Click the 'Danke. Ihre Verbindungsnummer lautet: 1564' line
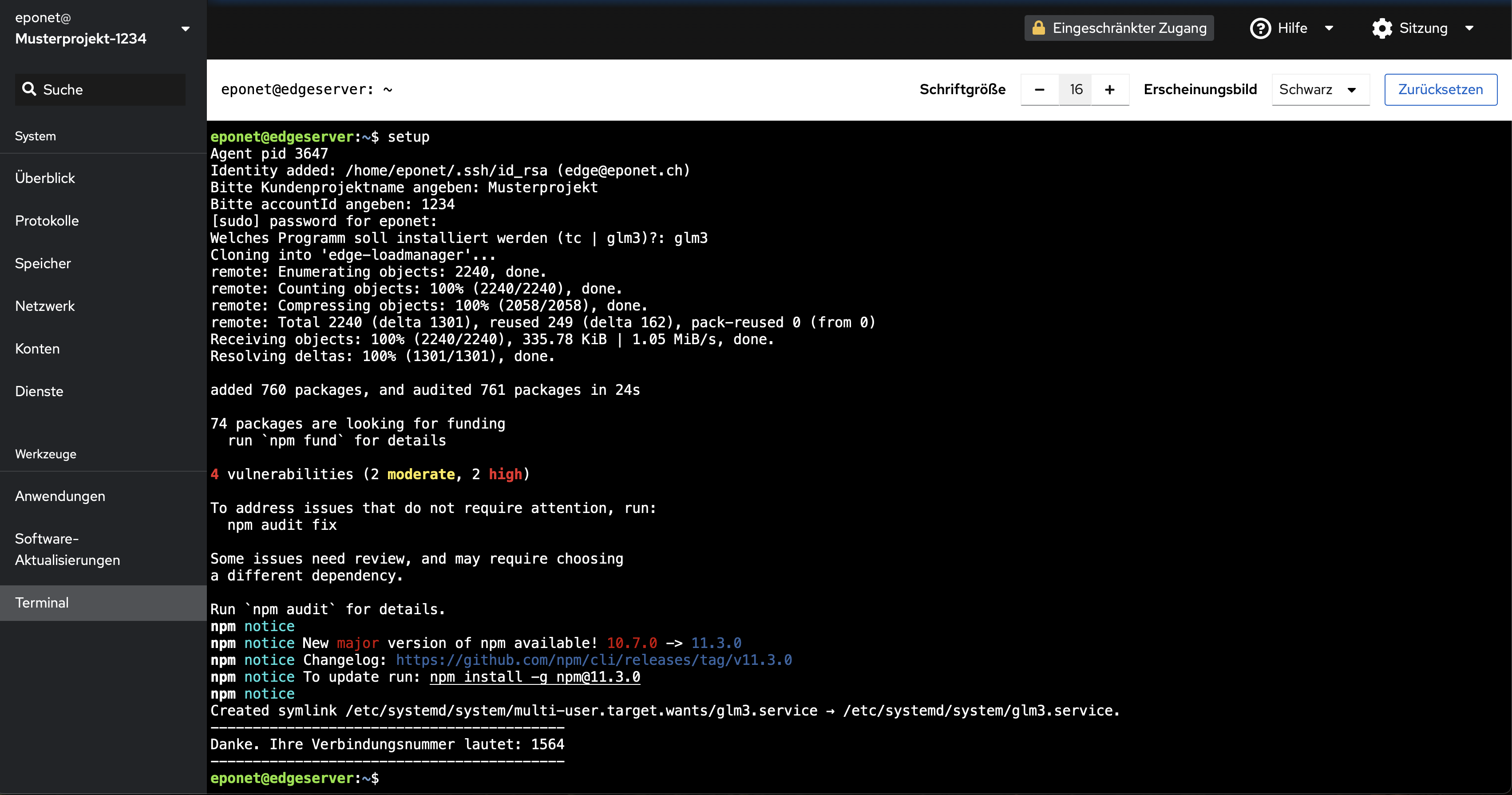This screenshot has width=1512, height=795. point(388,744)
